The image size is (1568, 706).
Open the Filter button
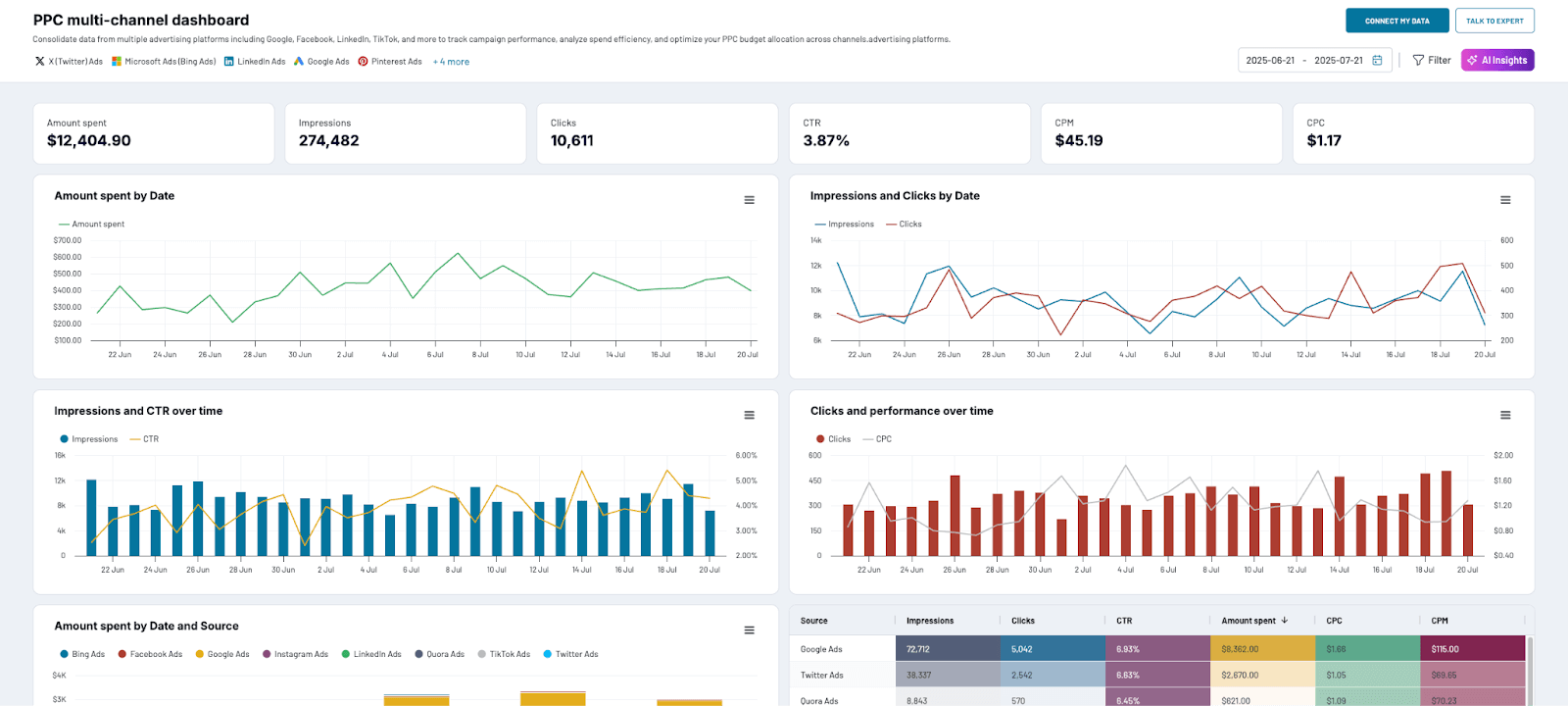1432,60
